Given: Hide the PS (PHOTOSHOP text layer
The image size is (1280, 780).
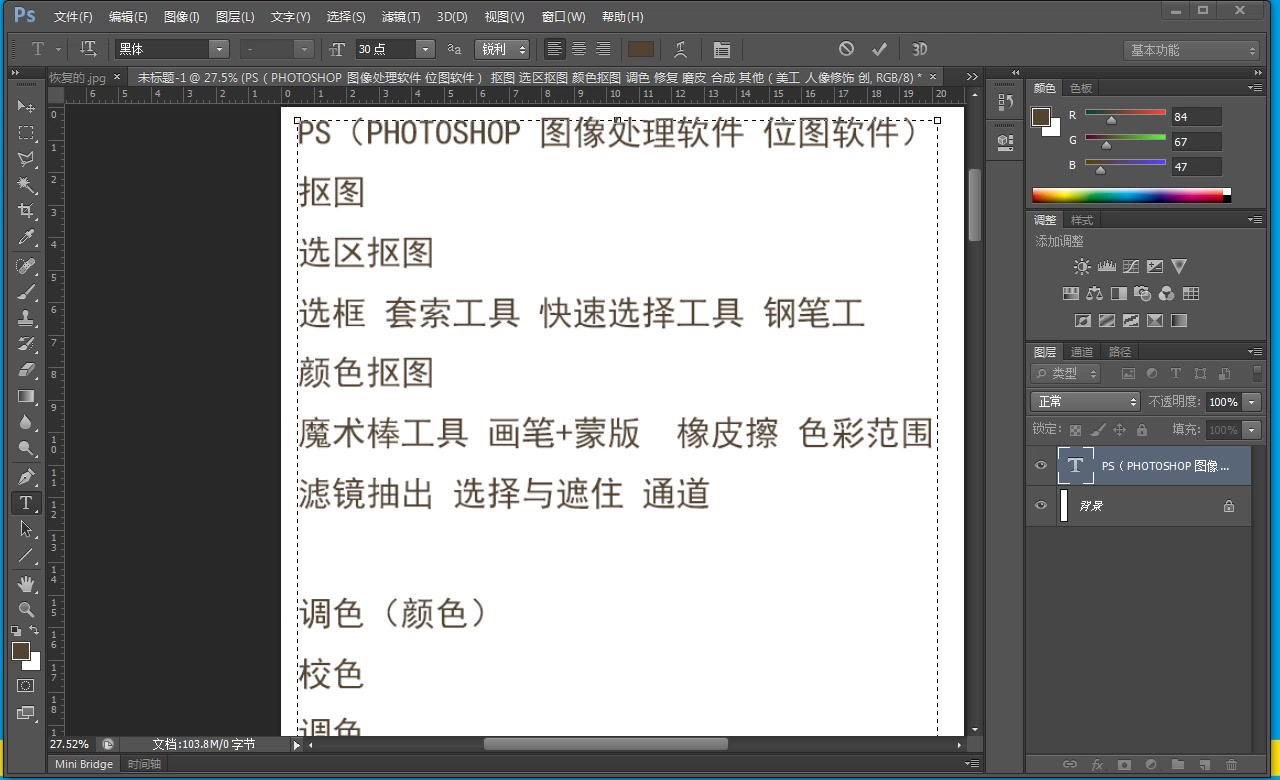Looking at the screenshot, I should point(1041,466).
